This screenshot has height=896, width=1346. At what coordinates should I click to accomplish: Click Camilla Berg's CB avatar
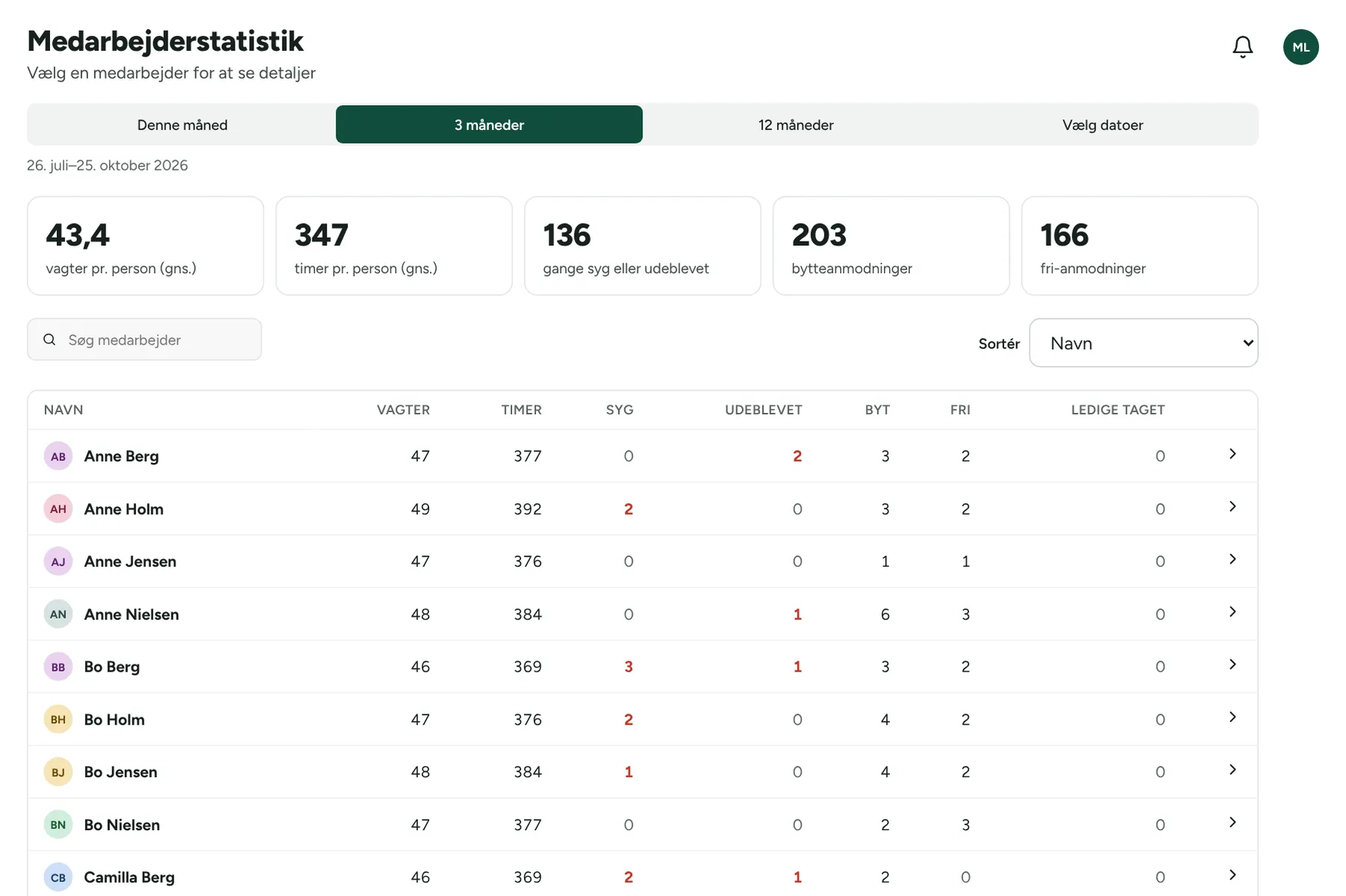58,877
